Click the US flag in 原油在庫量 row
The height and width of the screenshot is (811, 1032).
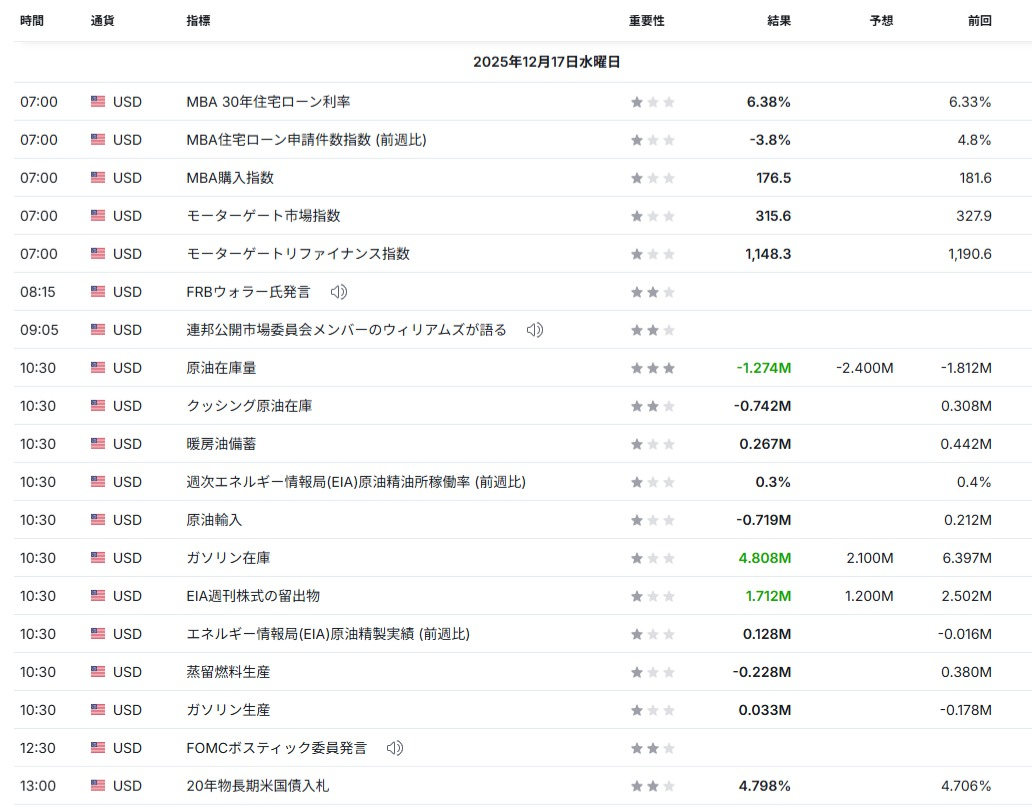pyautogui.click(x=98, y=368)
